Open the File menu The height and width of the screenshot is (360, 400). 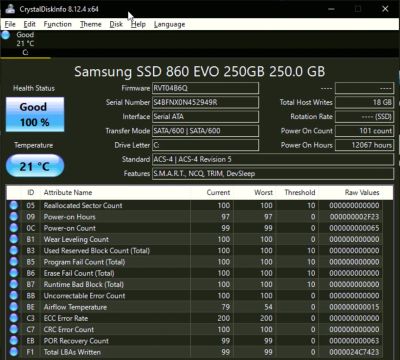tap(10, 24)
